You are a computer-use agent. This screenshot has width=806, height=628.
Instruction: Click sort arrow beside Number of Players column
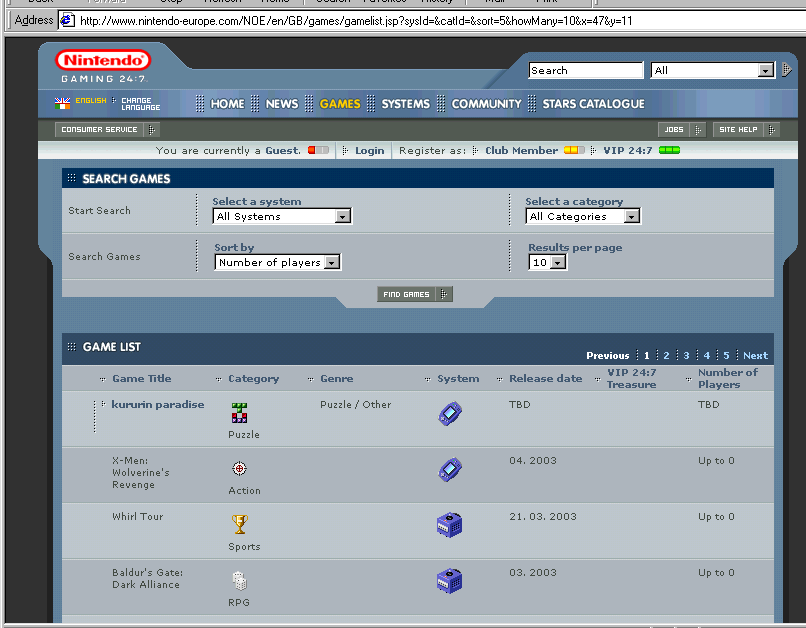click(689, 379)
